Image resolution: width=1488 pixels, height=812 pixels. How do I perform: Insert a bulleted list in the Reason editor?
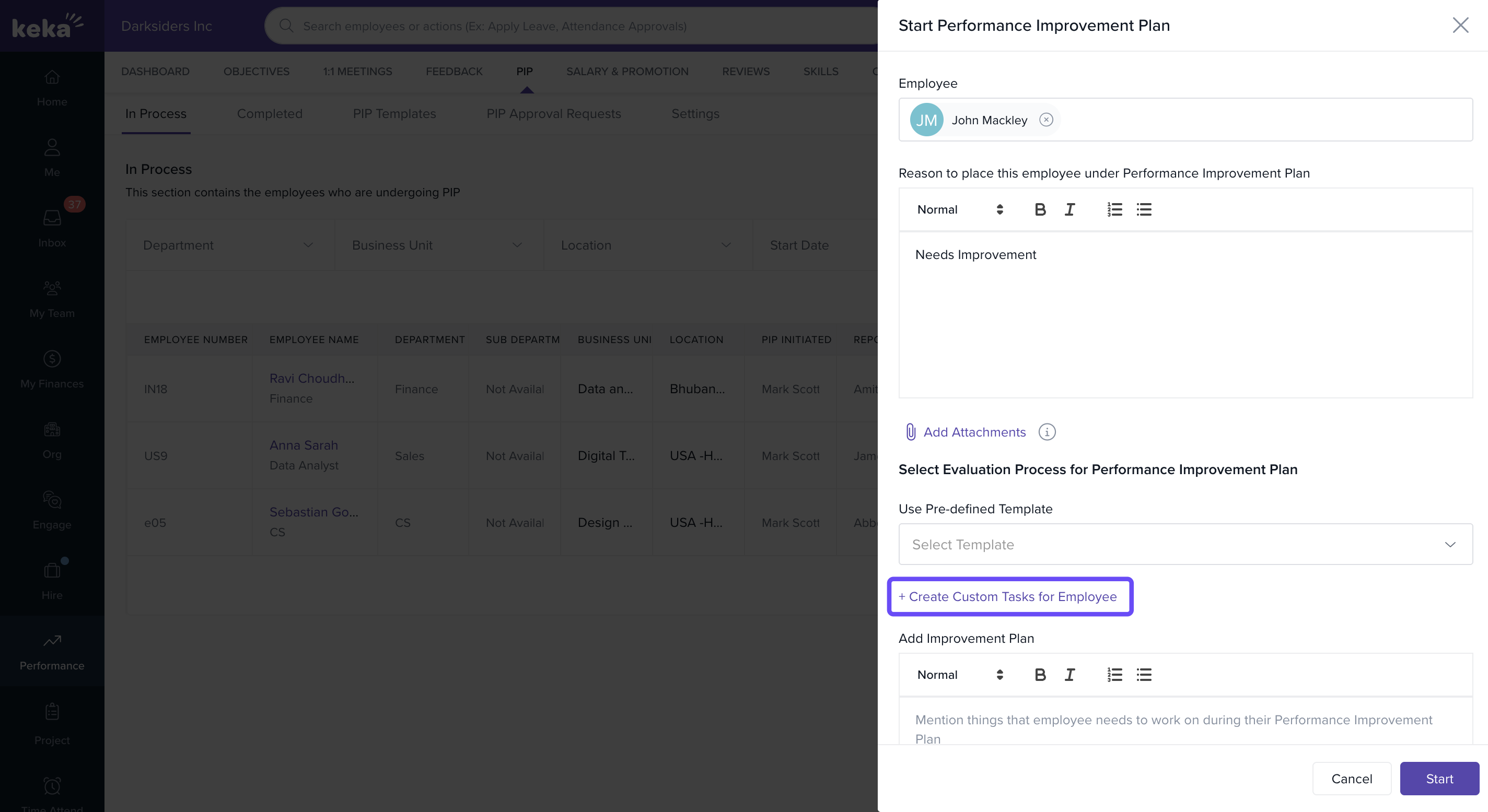(1144, 209)
